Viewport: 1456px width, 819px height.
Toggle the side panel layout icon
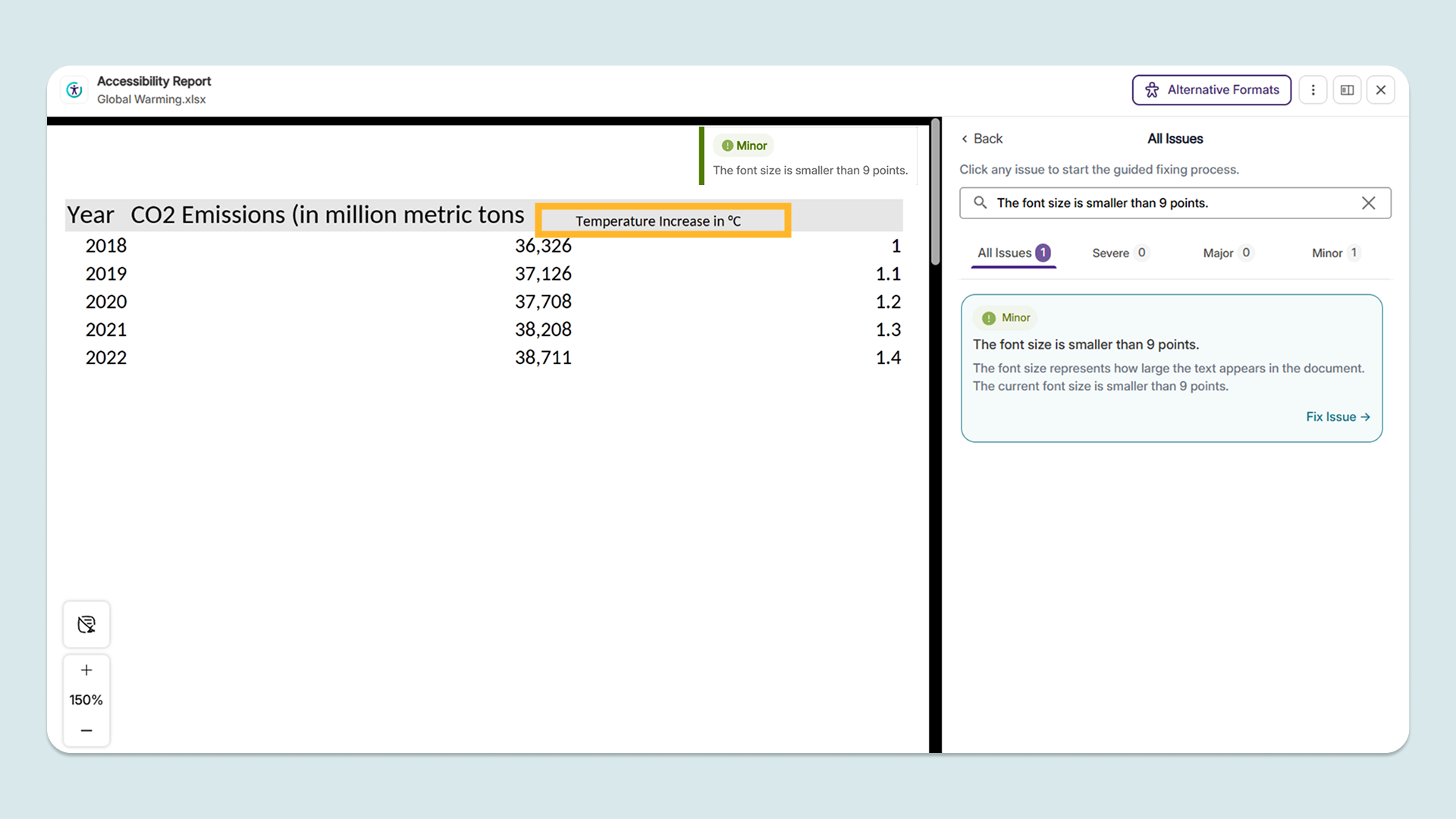[x=1347, y=89]
